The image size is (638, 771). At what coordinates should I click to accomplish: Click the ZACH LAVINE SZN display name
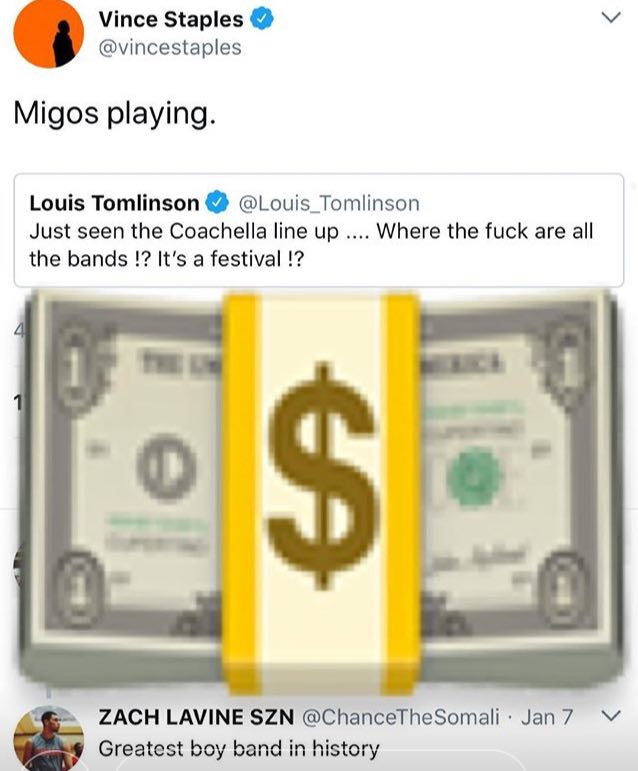point(196,717)
